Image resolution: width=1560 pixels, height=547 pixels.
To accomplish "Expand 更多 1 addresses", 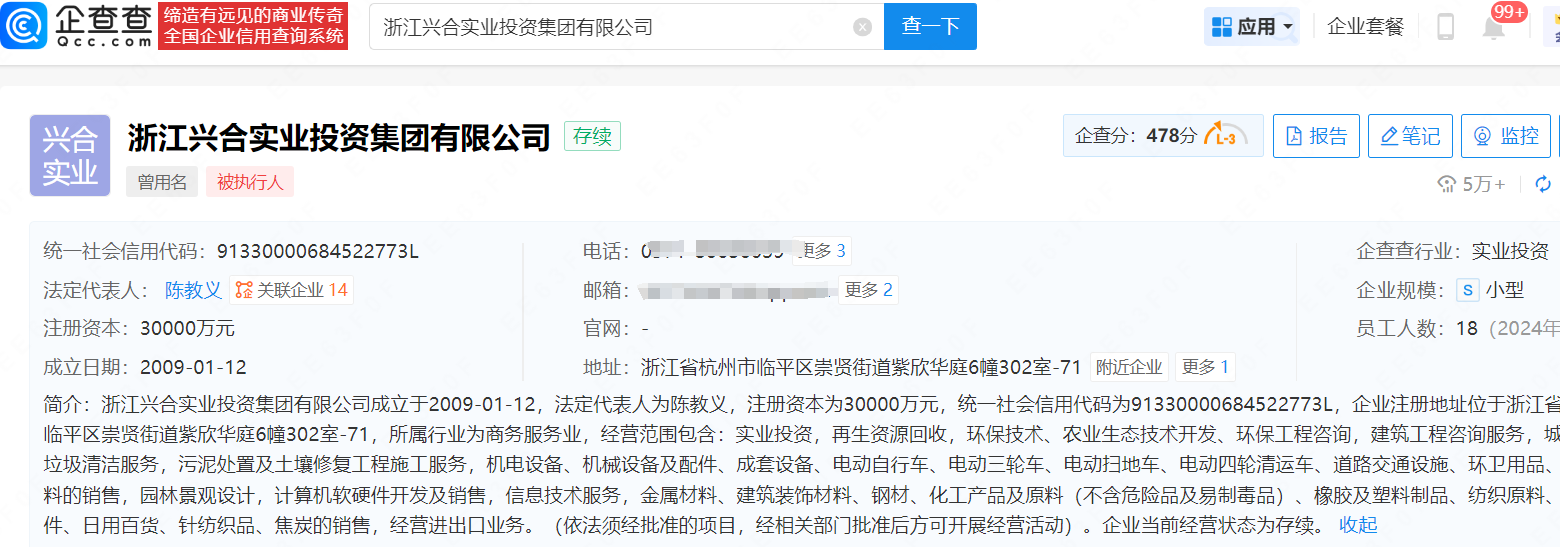I will [x=1205, y=367].
